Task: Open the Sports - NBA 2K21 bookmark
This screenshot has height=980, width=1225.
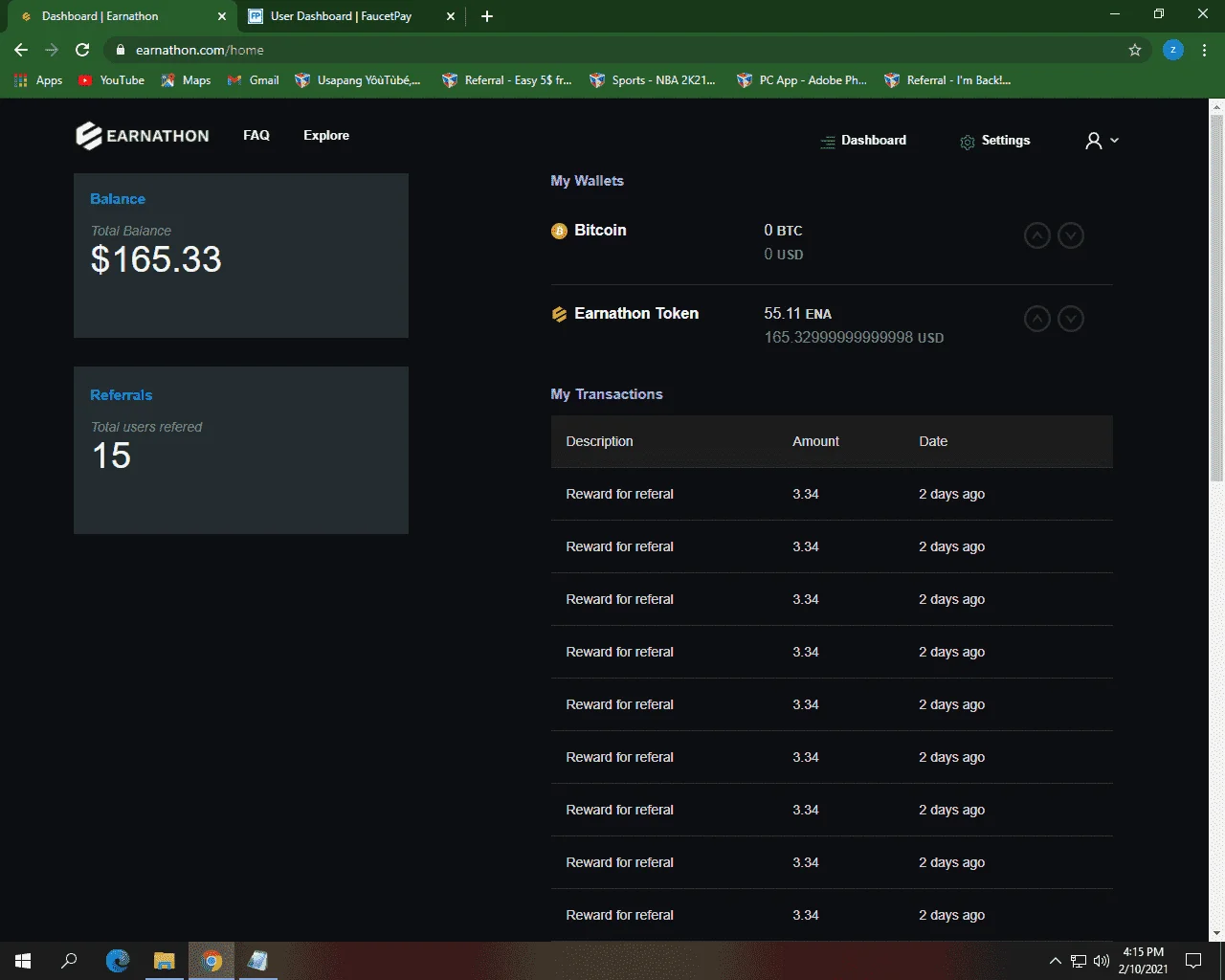Action: click(x=653, y=80)
